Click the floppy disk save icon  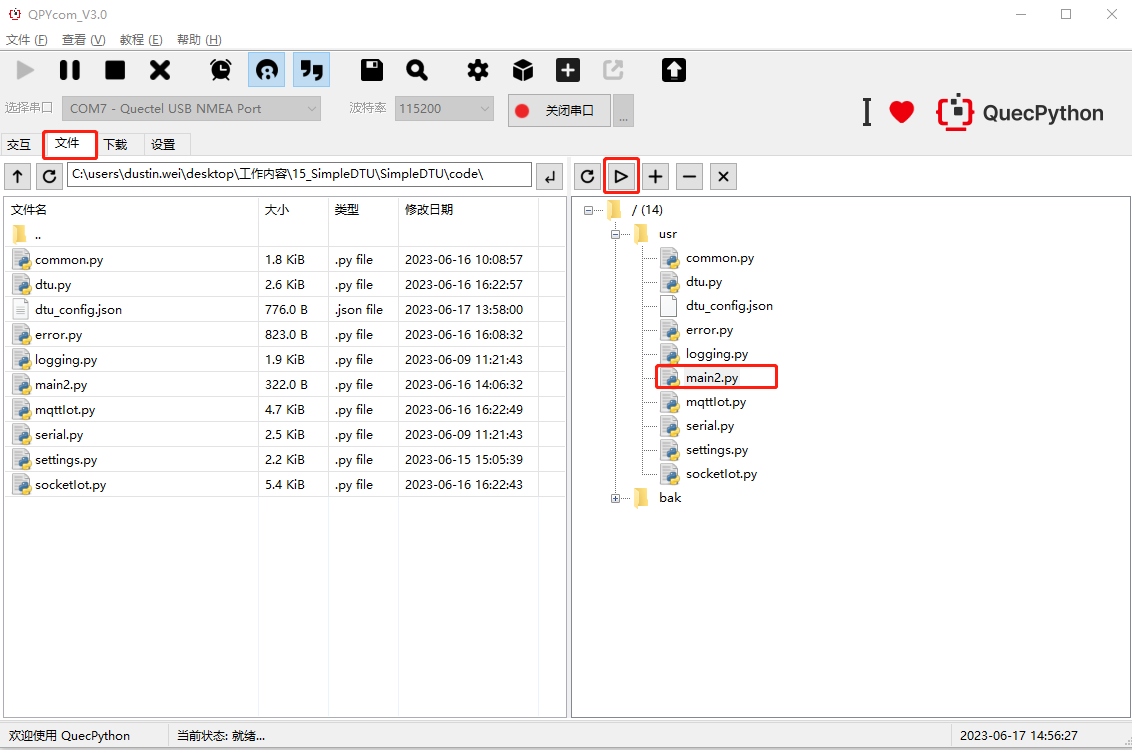point(372,70)
